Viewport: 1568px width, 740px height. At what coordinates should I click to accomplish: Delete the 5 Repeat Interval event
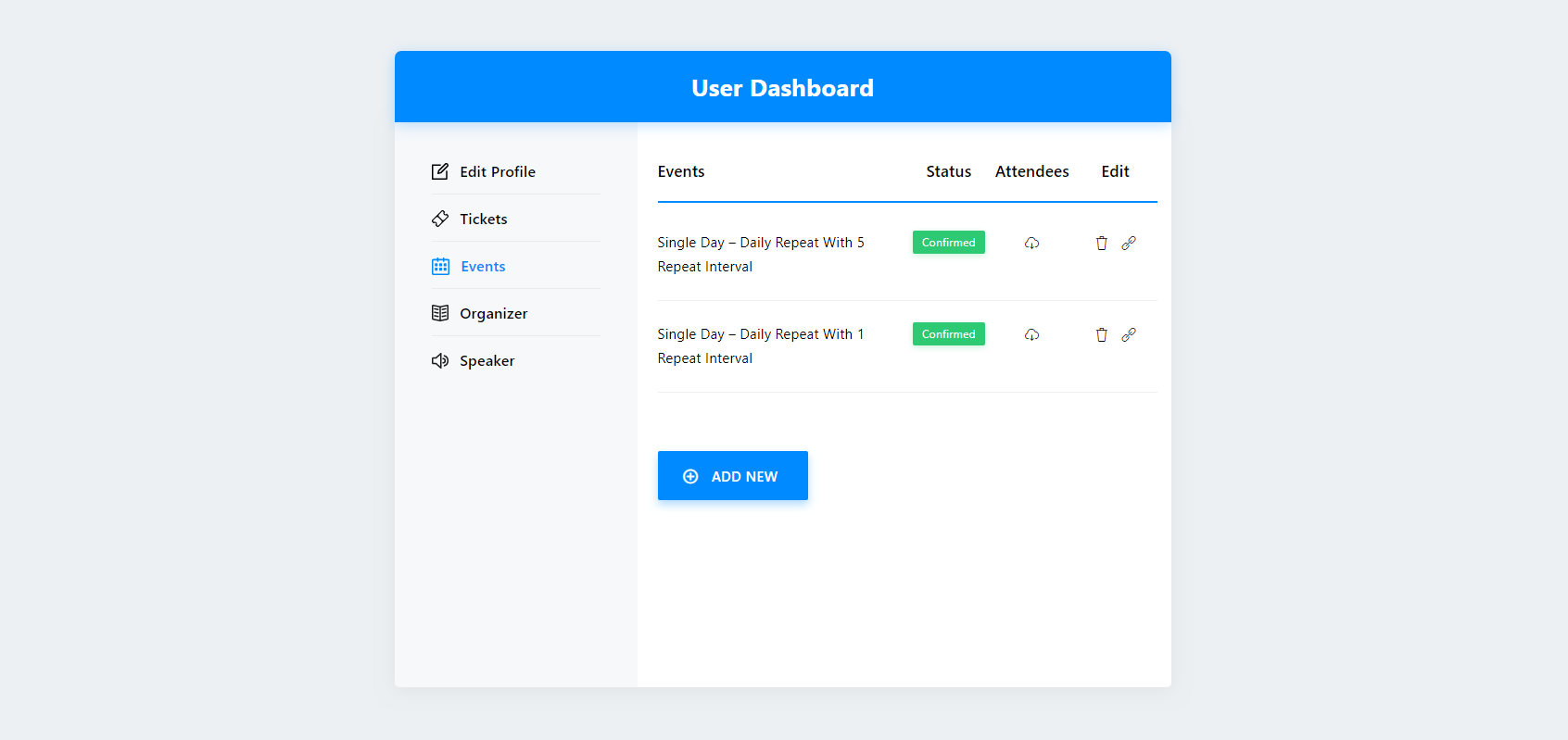coord(1101,243)
